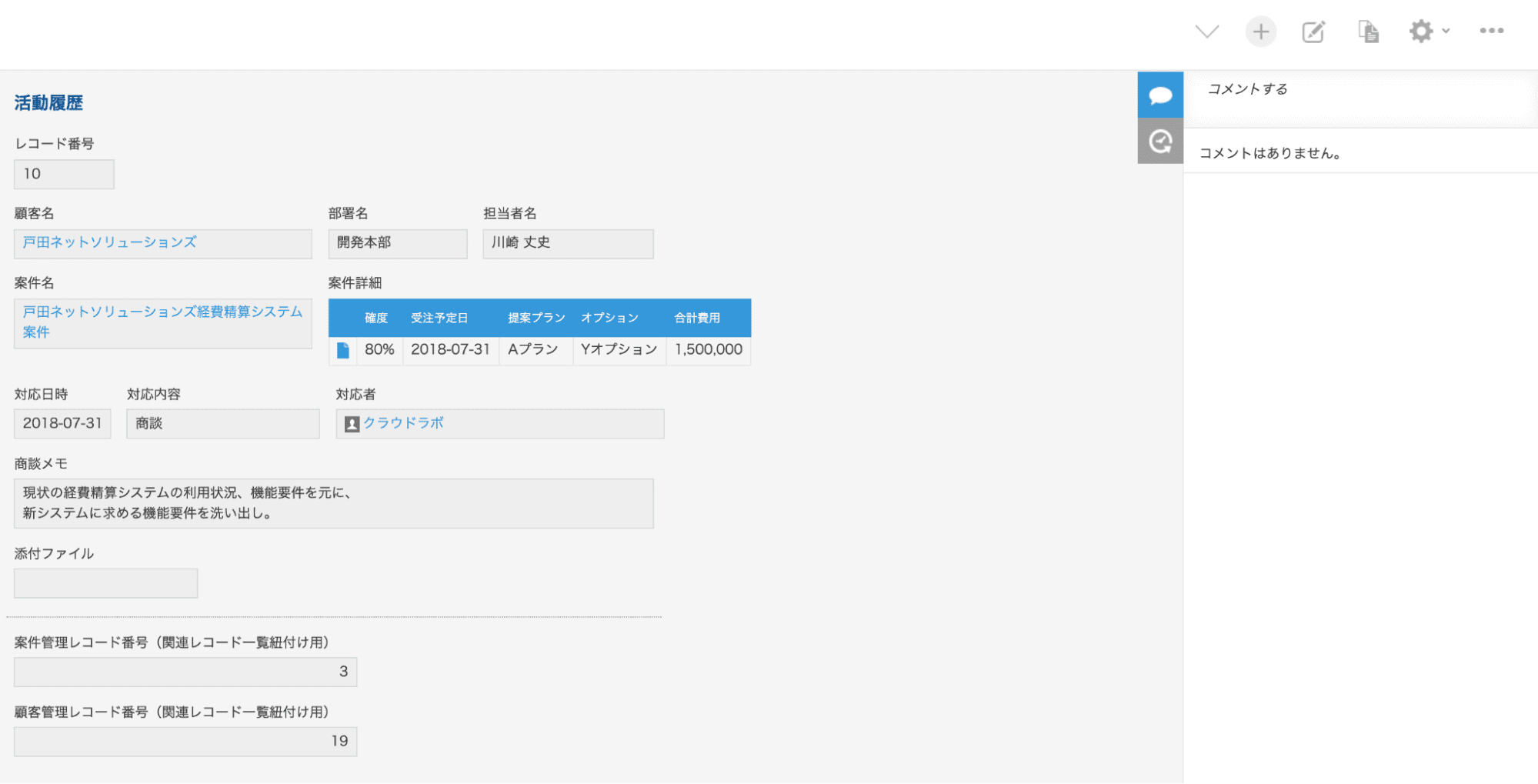Show the change history tab icon

pyautogui.click(x=1160, y=141)
